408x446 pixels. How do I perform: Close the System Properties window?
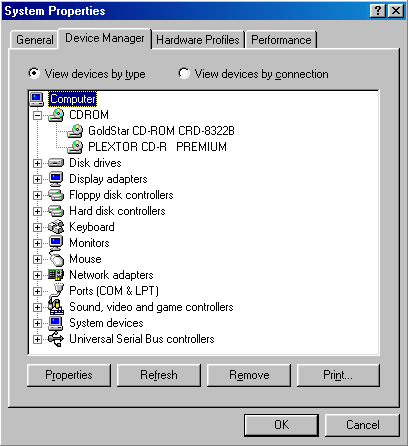pyautogui.click(x=396, y=11)
